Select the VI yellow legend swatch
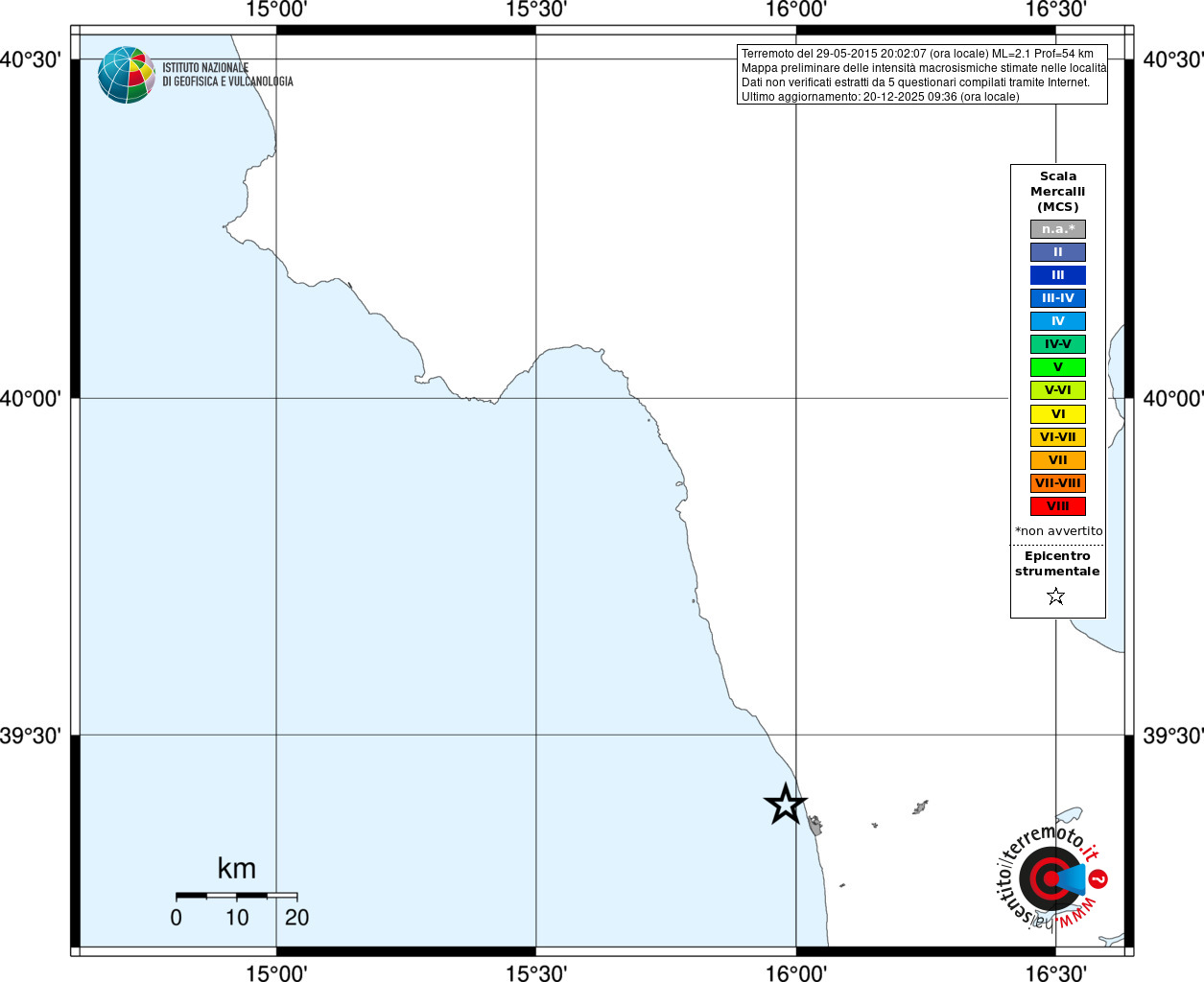 tap(1058, 414)
